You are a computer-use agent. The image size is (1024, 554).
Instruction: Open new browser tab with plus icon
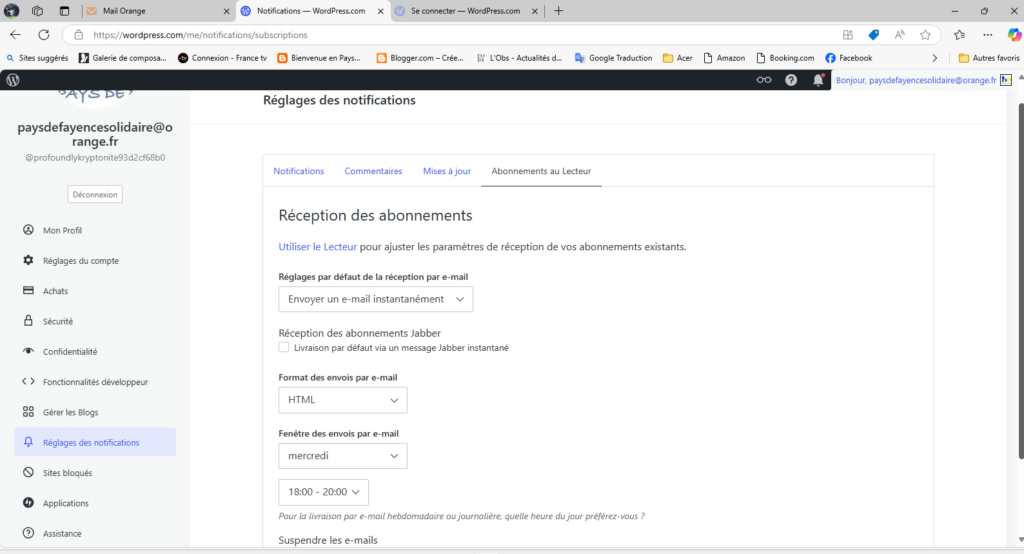tap(558, 11)
